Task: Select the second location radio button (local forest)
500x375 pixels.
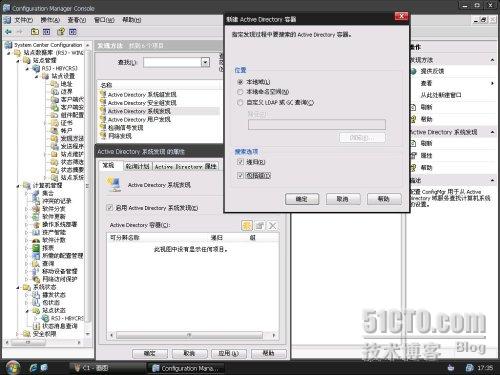Action: click(240, 91)
